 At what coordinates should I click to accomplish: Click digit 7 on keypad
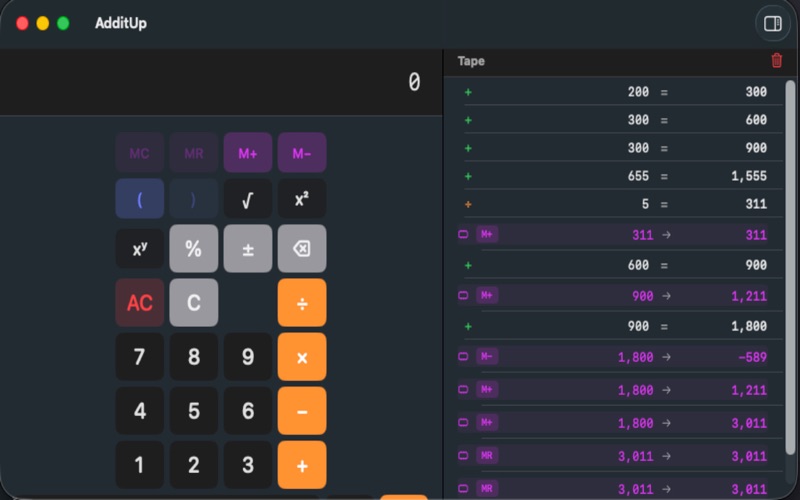point(140,357)
